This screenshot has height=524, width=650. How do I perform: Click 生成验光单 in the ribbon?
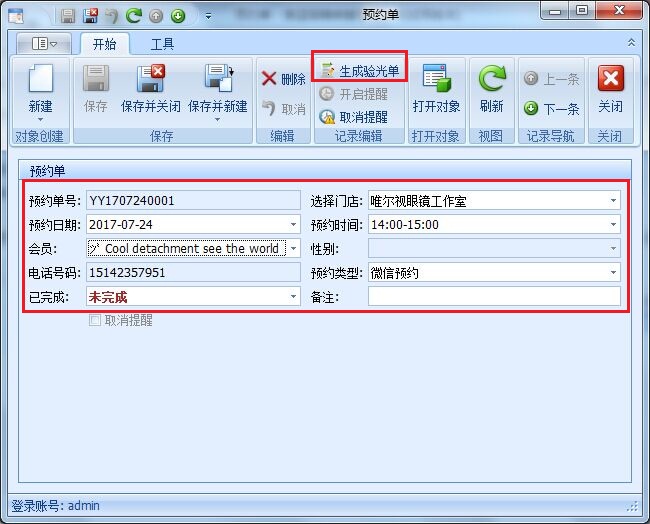point(360,71)
